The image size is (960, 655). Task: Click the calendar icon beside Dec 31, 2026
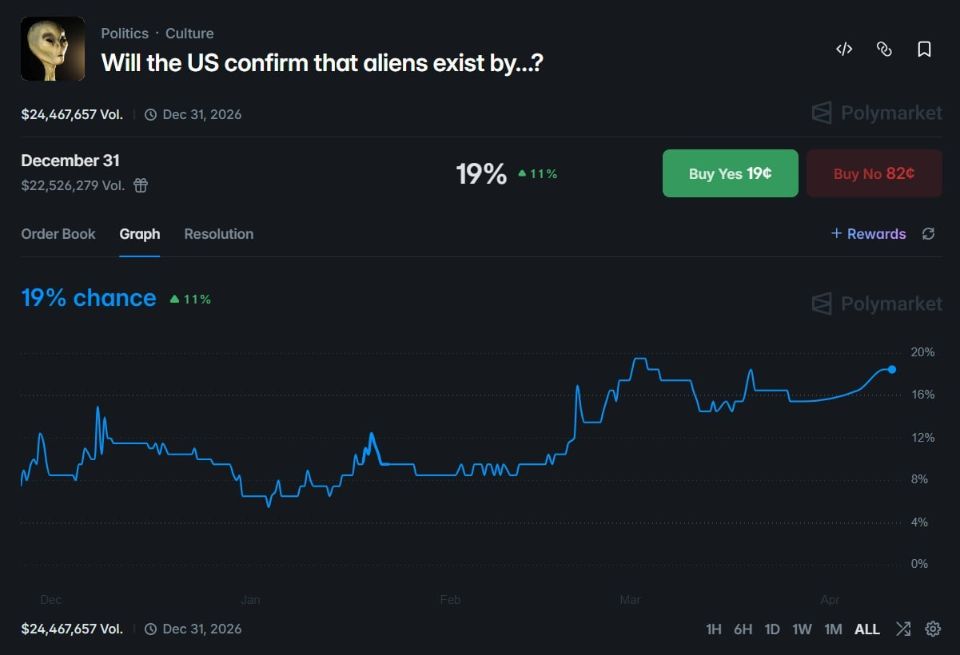tap(151, 114)
